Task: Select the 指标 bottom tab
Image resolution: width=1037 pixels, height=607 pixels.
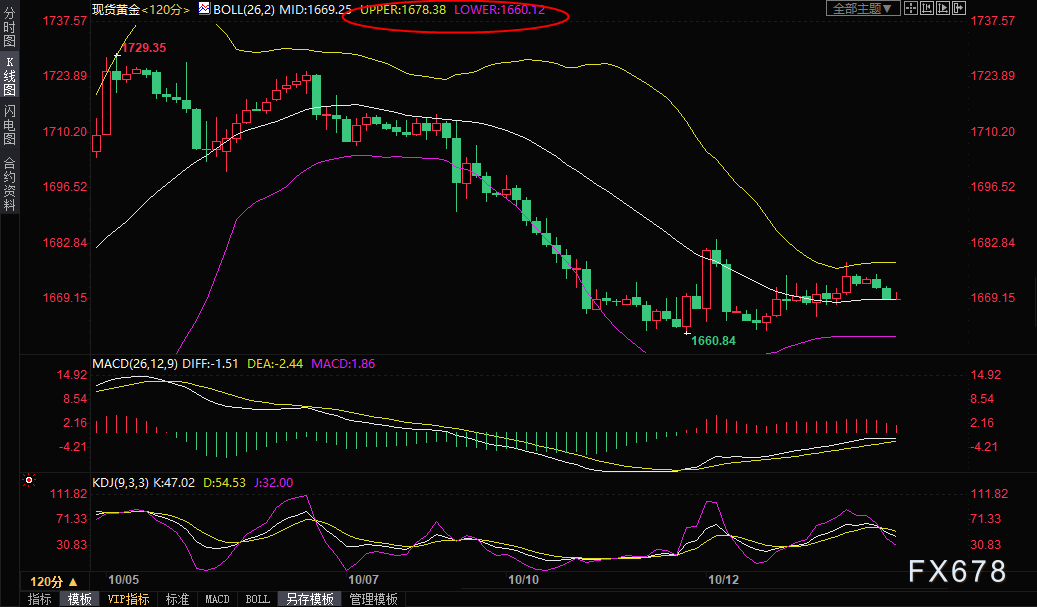Action: 40,599
